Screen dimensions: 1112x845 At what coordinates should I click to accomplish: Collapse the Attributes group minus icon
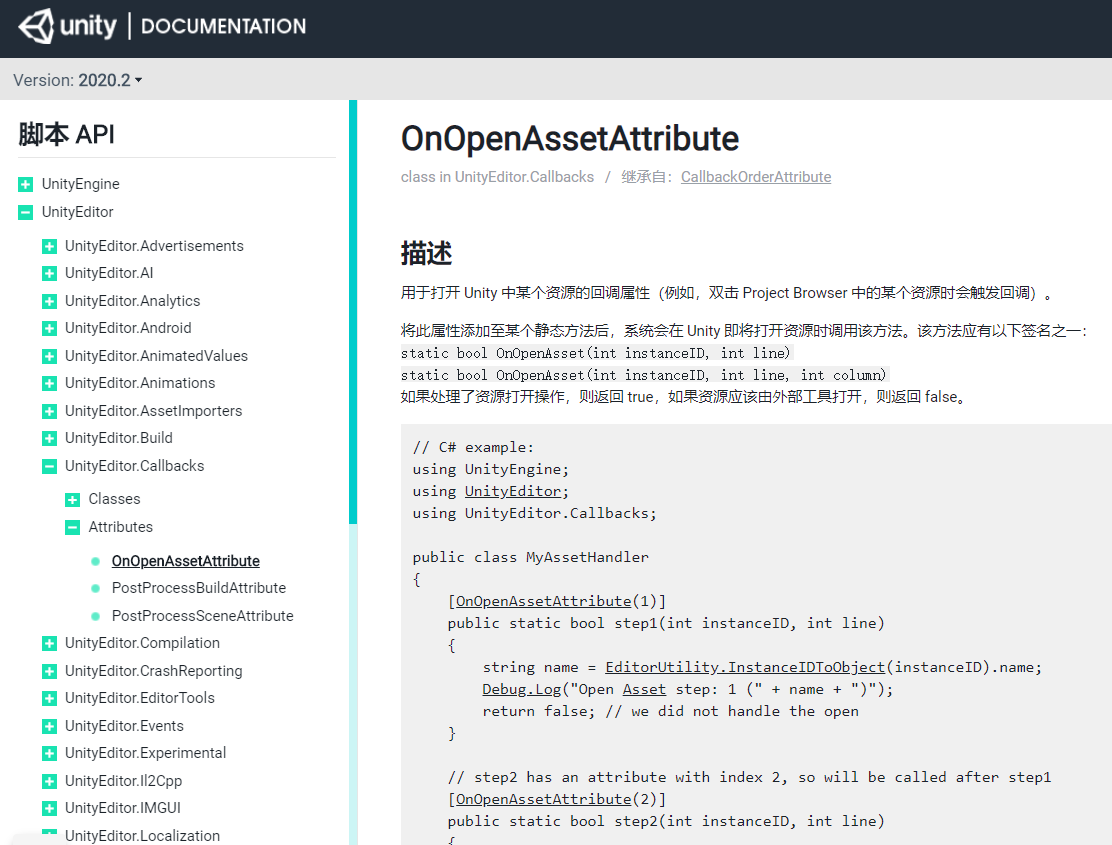coord(72,527)
